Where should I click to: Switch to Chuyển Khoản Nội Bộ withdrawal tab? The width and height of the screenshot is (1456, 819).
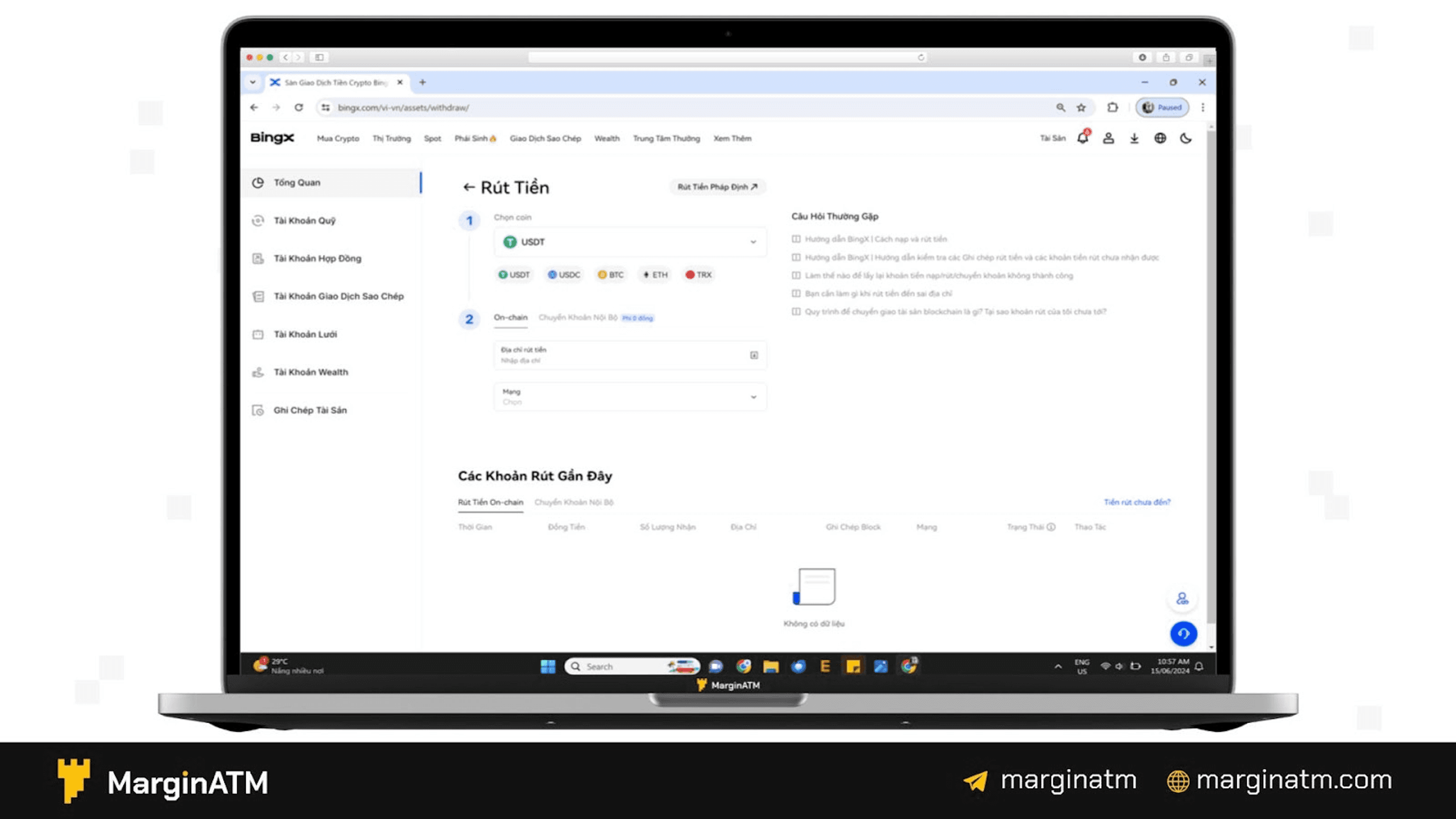[x=578, y=317]
